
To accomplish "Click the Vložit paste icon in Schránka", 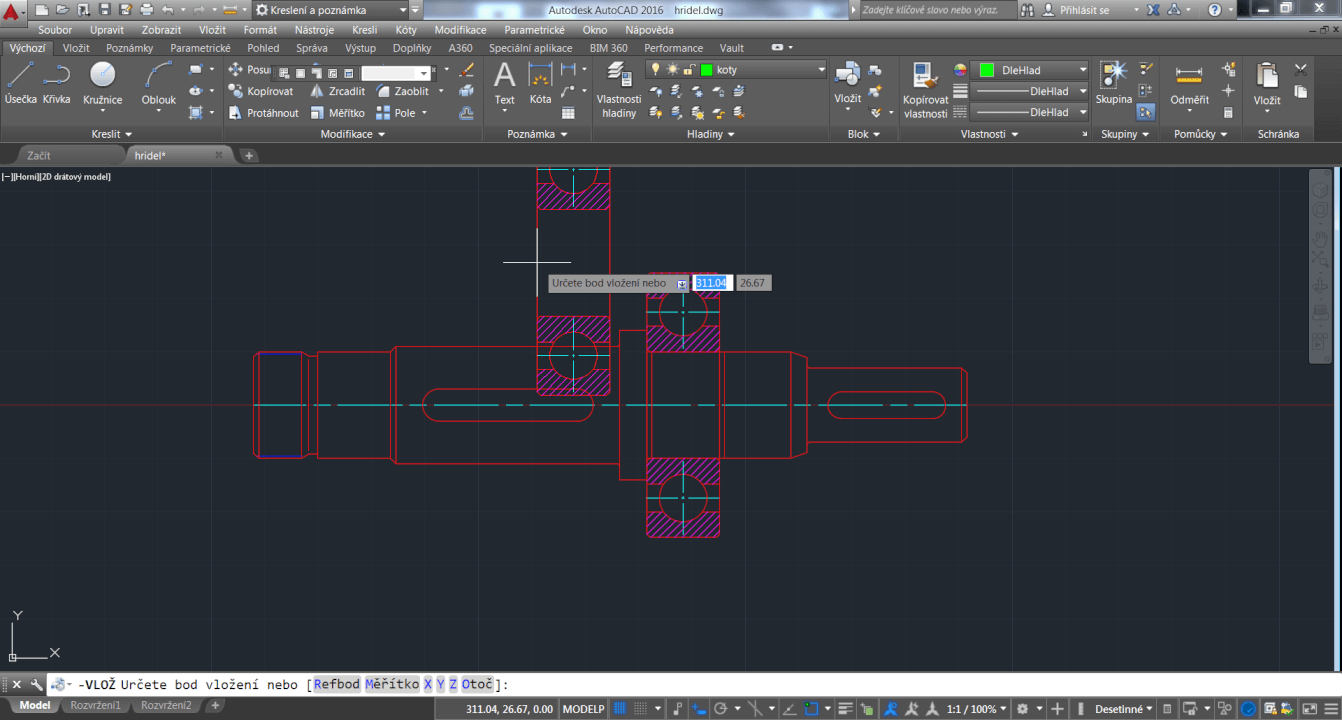I will tap(1267, 76).
